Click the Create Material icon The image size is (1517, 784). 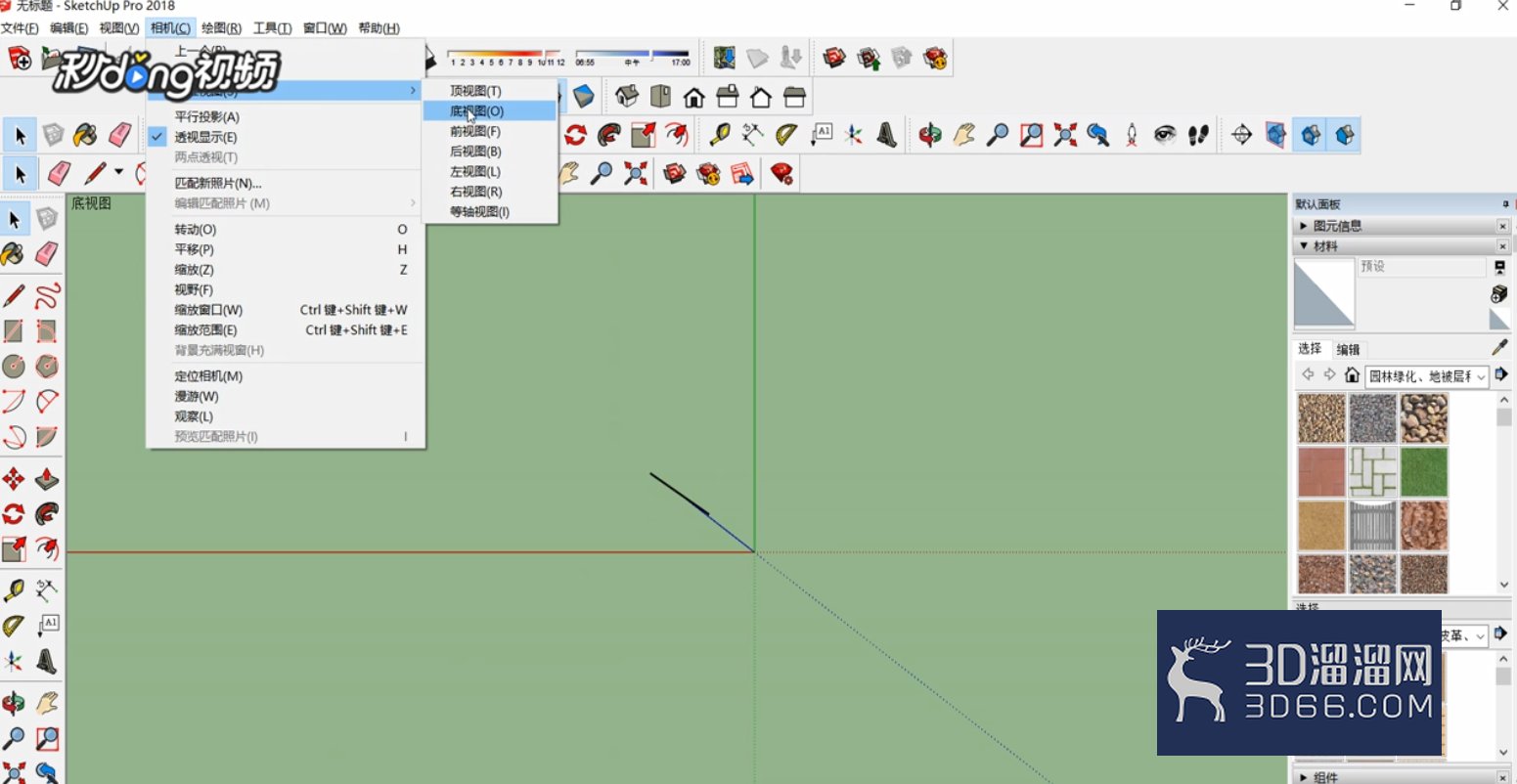[x=1499, y=294]
